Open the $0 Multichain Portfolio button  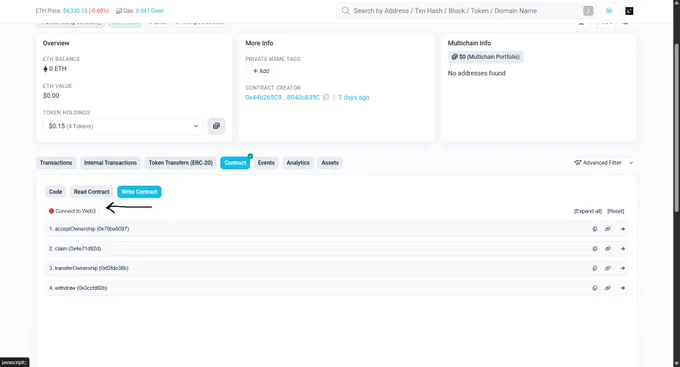tap(485, 57)
